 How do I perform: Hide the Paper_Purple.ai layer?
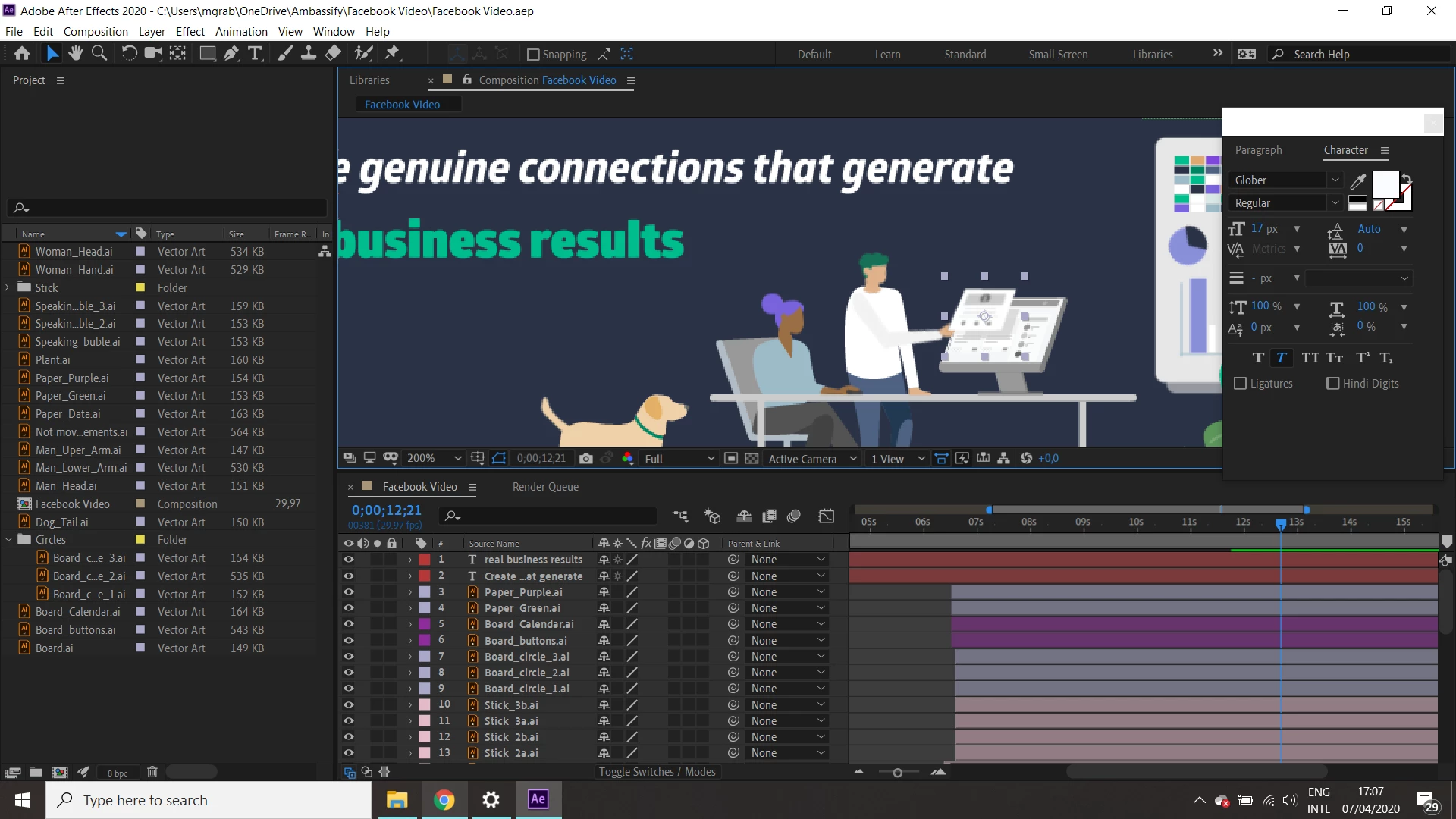(x=348, y=592)
